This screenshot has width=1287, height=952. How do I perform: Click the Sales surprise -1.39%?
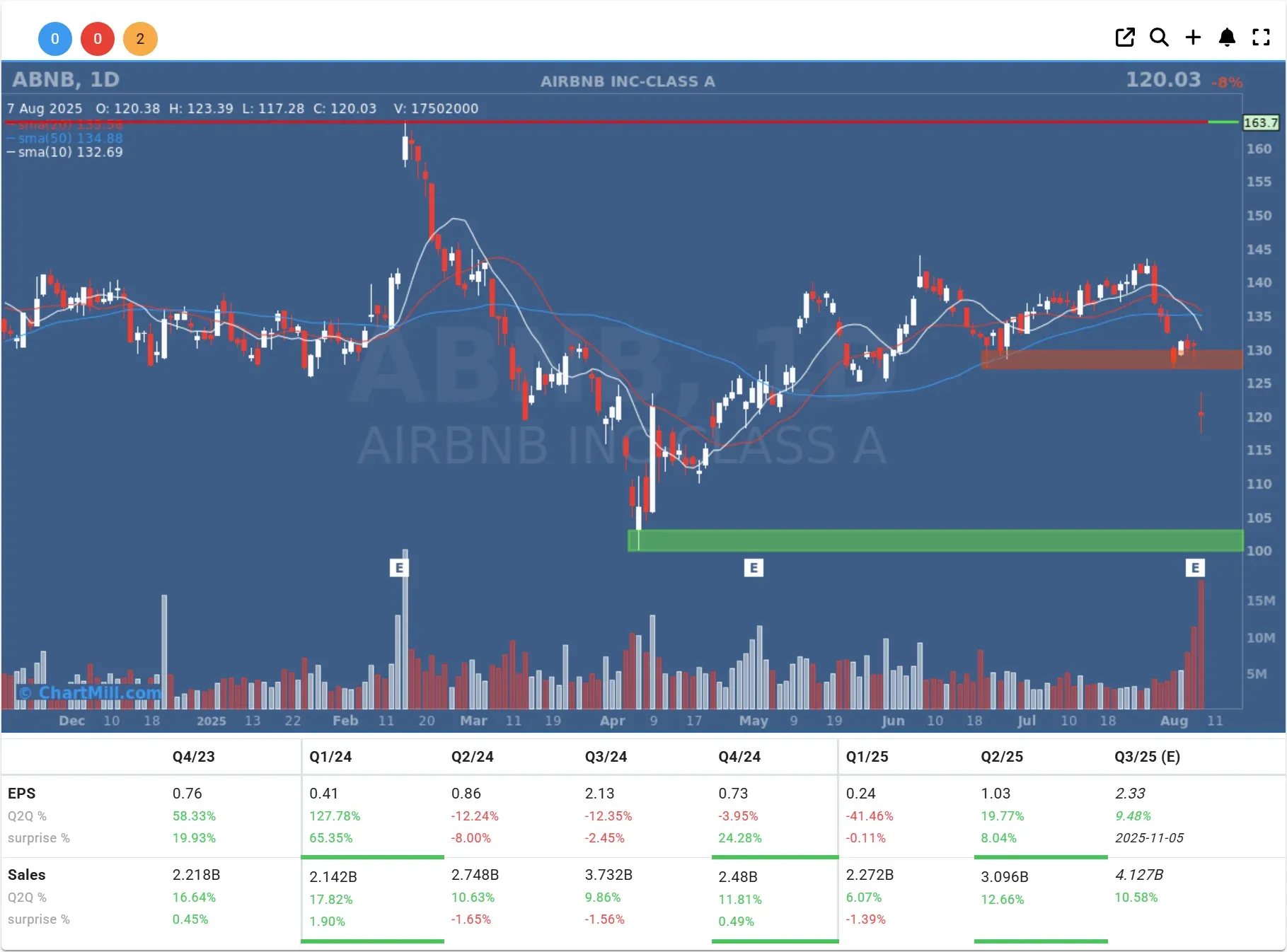click(x=865, y=919)
